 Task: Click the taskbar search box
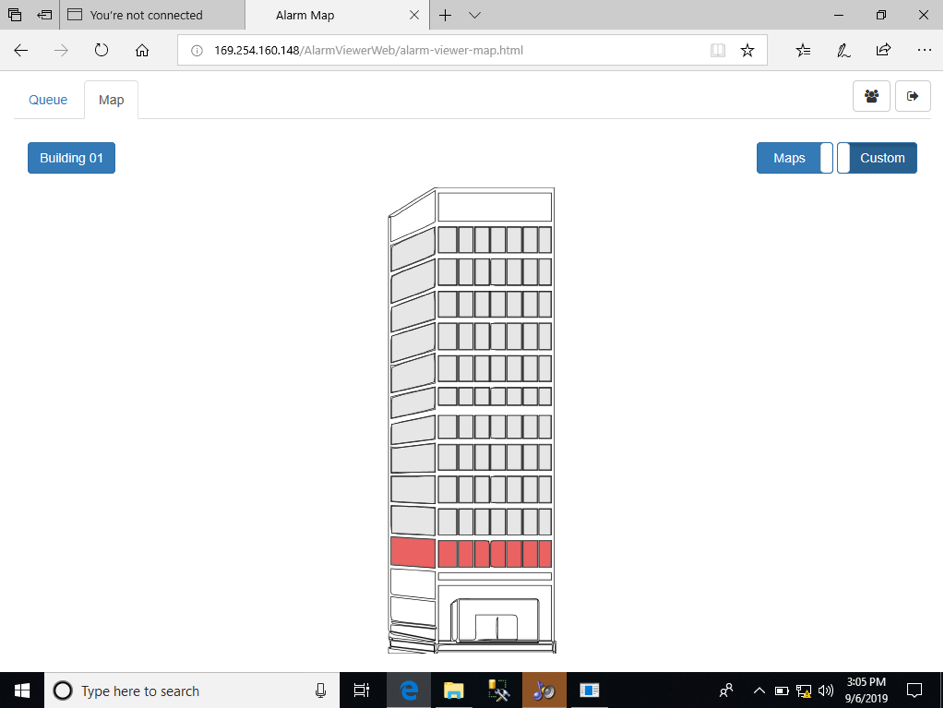pos(192,691)
